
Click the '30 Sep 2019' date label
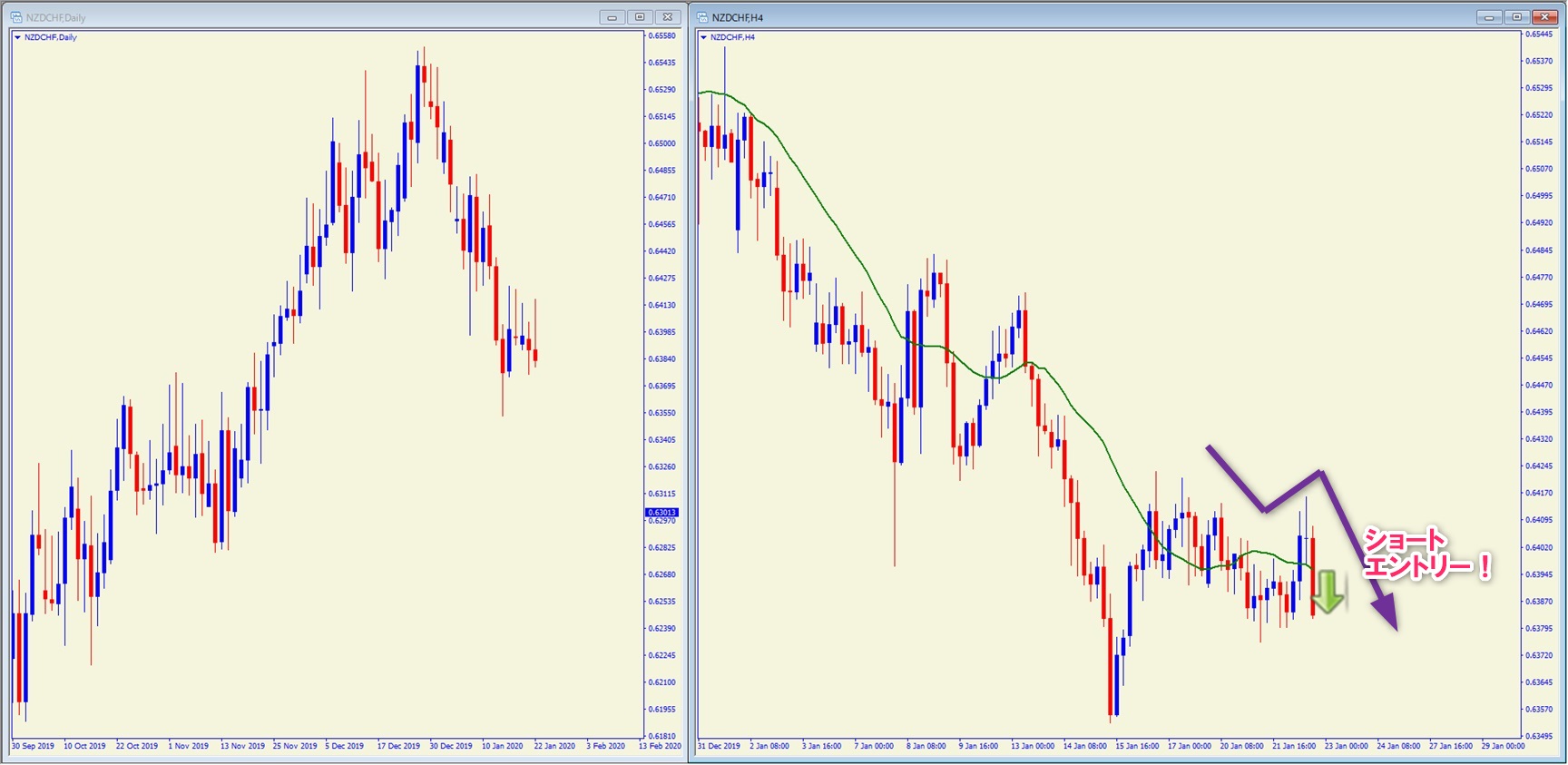(x=33, y=746)
